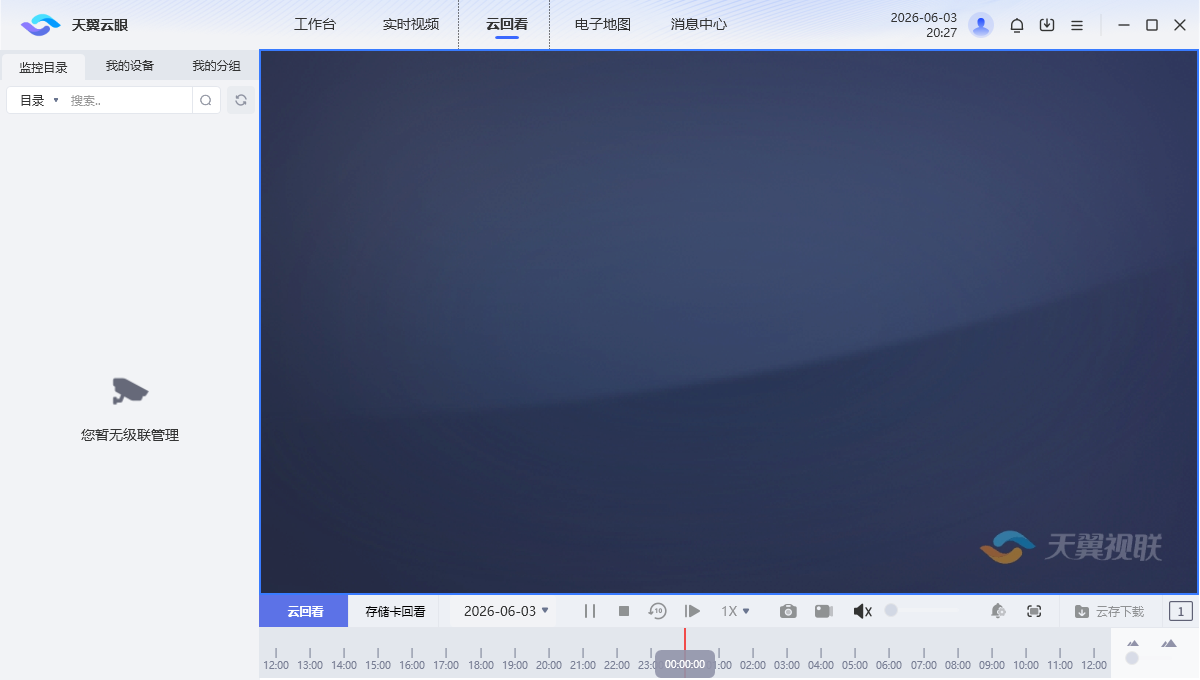Maximize the application window
Viewport: 1200px width, 680px height.
coord(1152,25)
